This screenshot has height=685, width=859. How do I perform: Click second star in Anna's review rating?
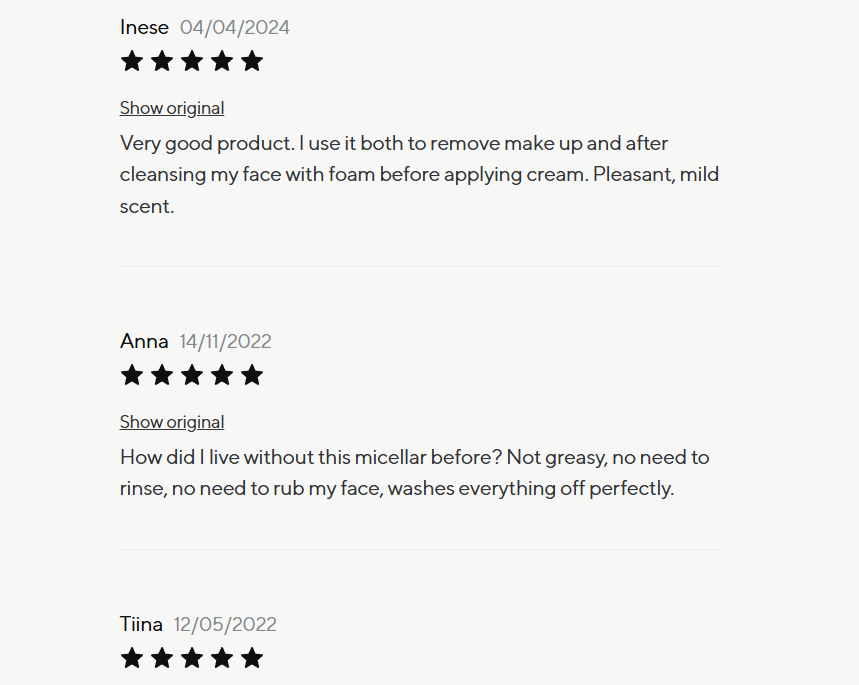[162, 375]
